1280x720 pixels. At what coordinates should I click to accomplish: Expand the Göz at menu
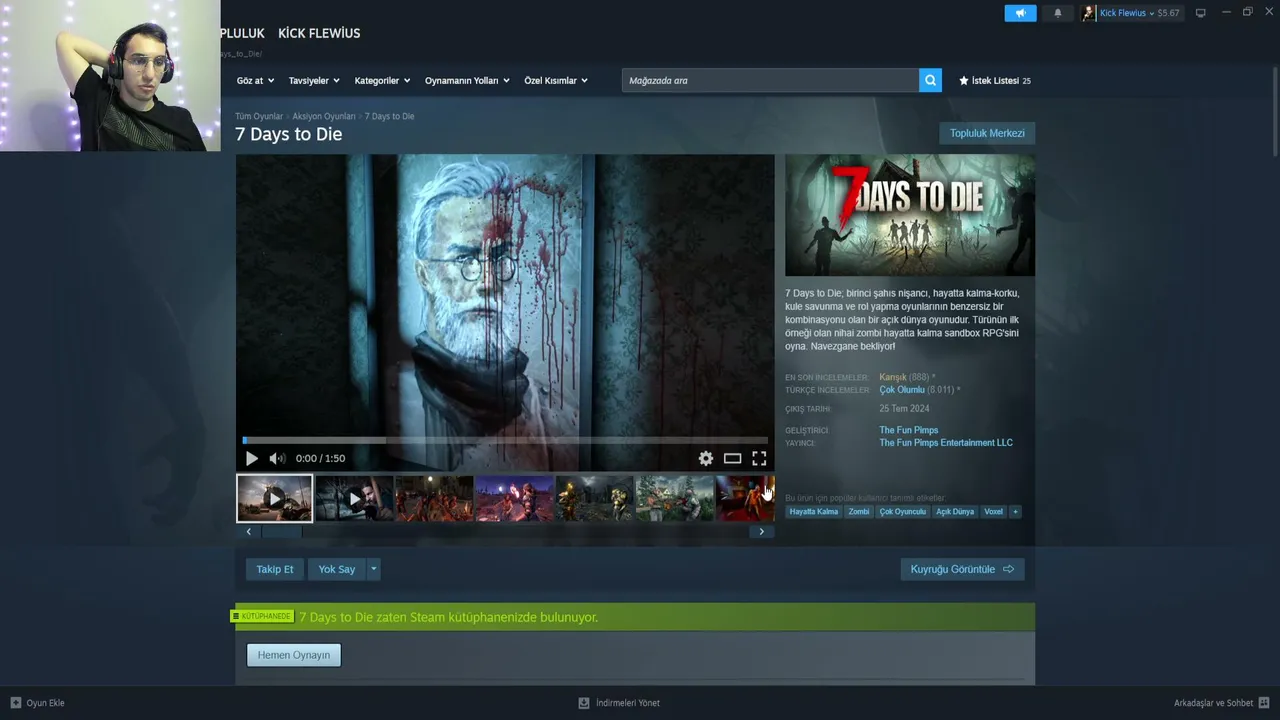coord(254,80)
